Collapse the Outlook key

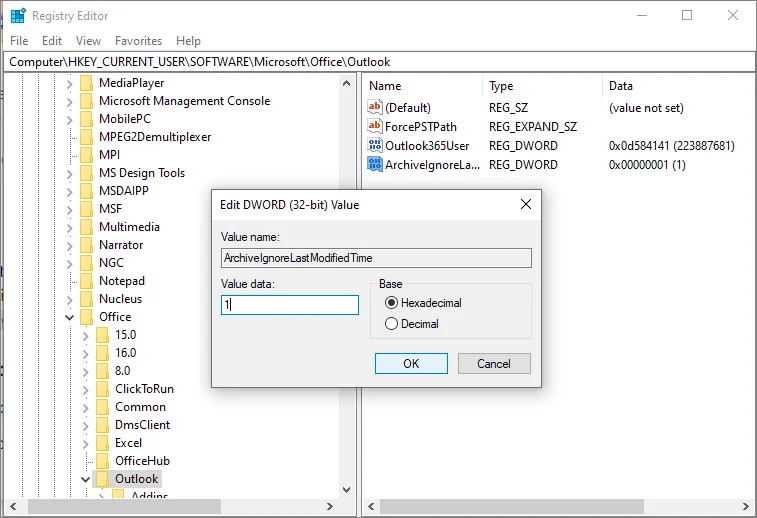pos(85,479)
